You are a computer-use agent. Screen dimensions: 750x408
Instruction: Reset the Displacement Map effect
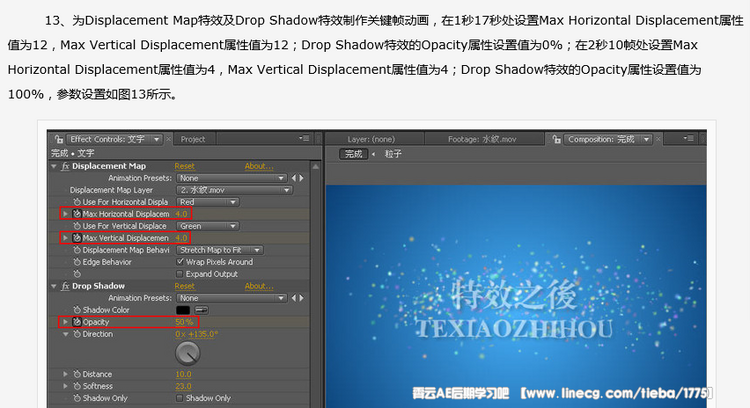tap(185, 166)
